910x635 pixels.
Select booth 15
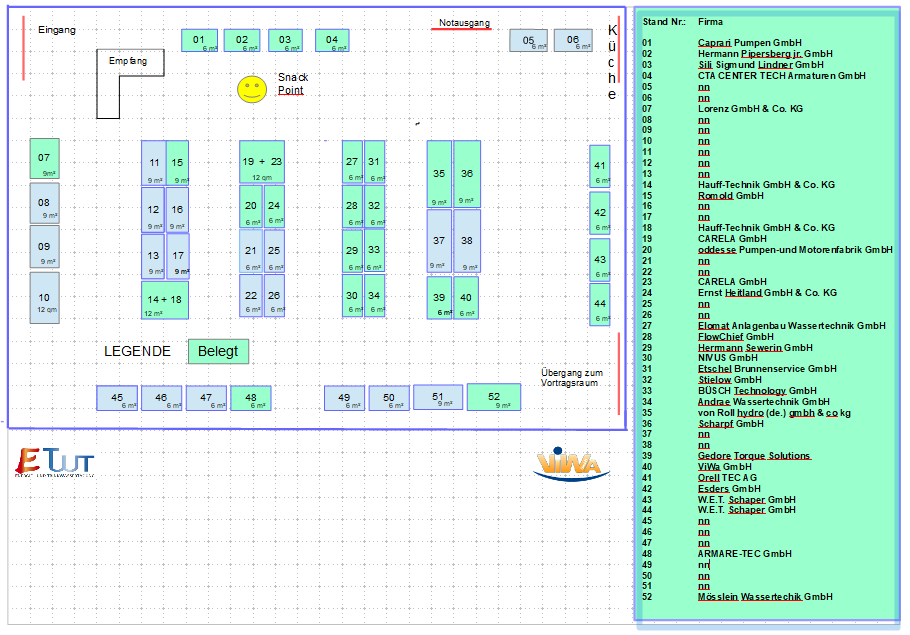(x=177, y=163)
